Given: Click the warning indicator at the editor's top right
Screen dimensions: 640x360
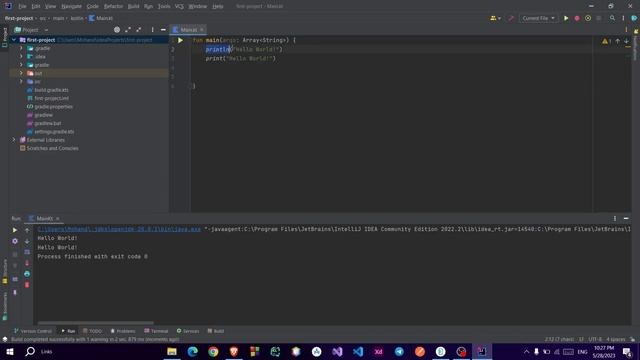Looking at the screenshot, I should point(606,41).
